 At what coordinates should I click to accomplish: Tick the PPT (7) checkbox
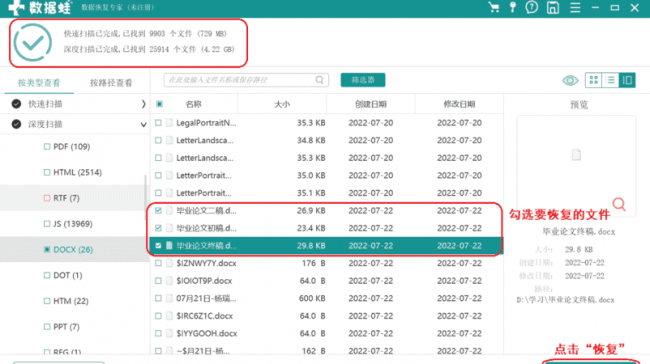coord(47,327)
